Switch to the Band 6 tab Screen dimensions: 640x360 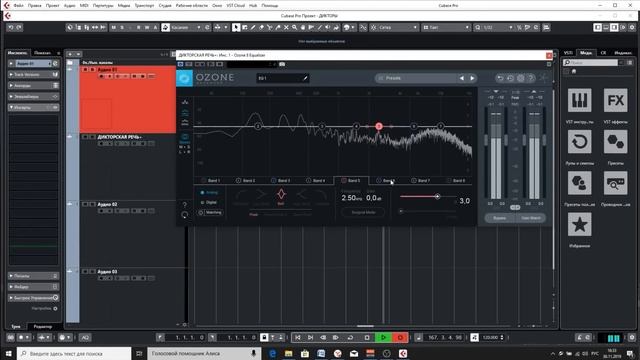click(x=386, y=180)
